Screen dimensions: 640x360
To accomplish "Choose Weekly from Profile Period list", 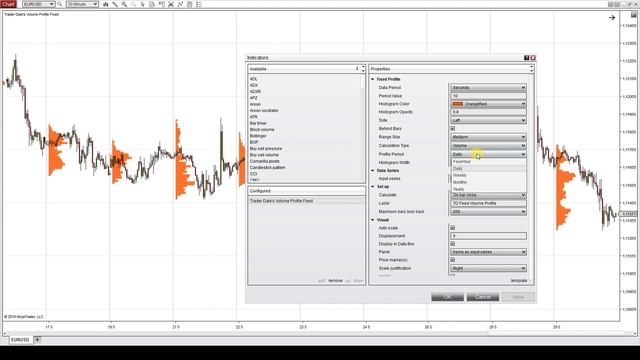I will [488, 176].
